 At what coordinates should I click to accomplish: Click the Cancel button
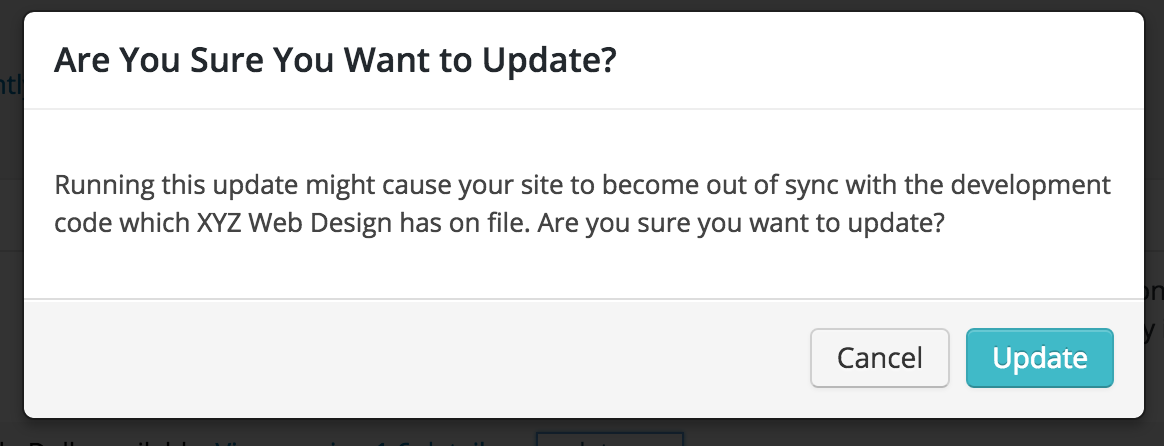880,358
